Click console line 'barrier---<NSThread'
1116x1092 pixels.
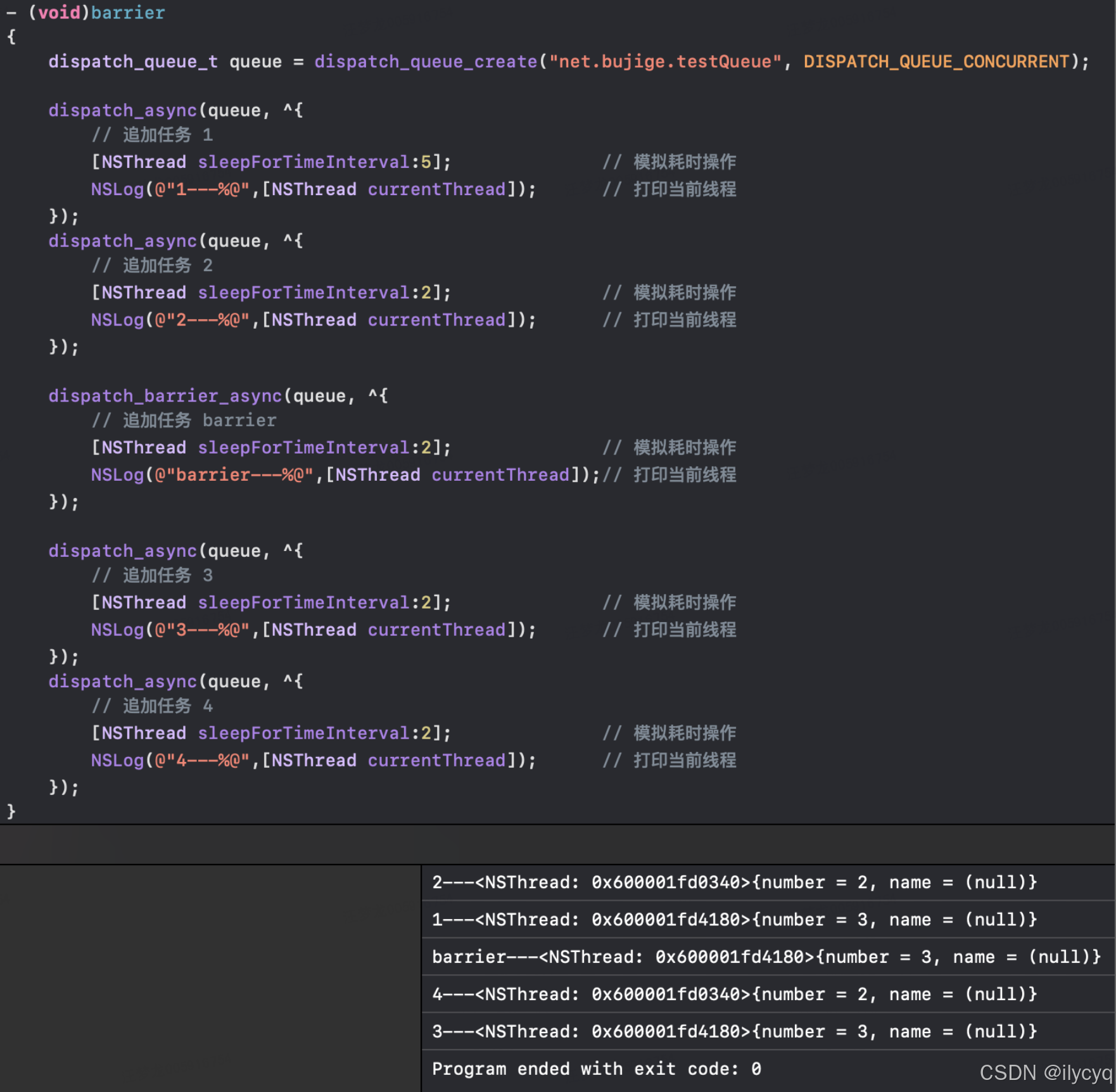click(766, 957)
